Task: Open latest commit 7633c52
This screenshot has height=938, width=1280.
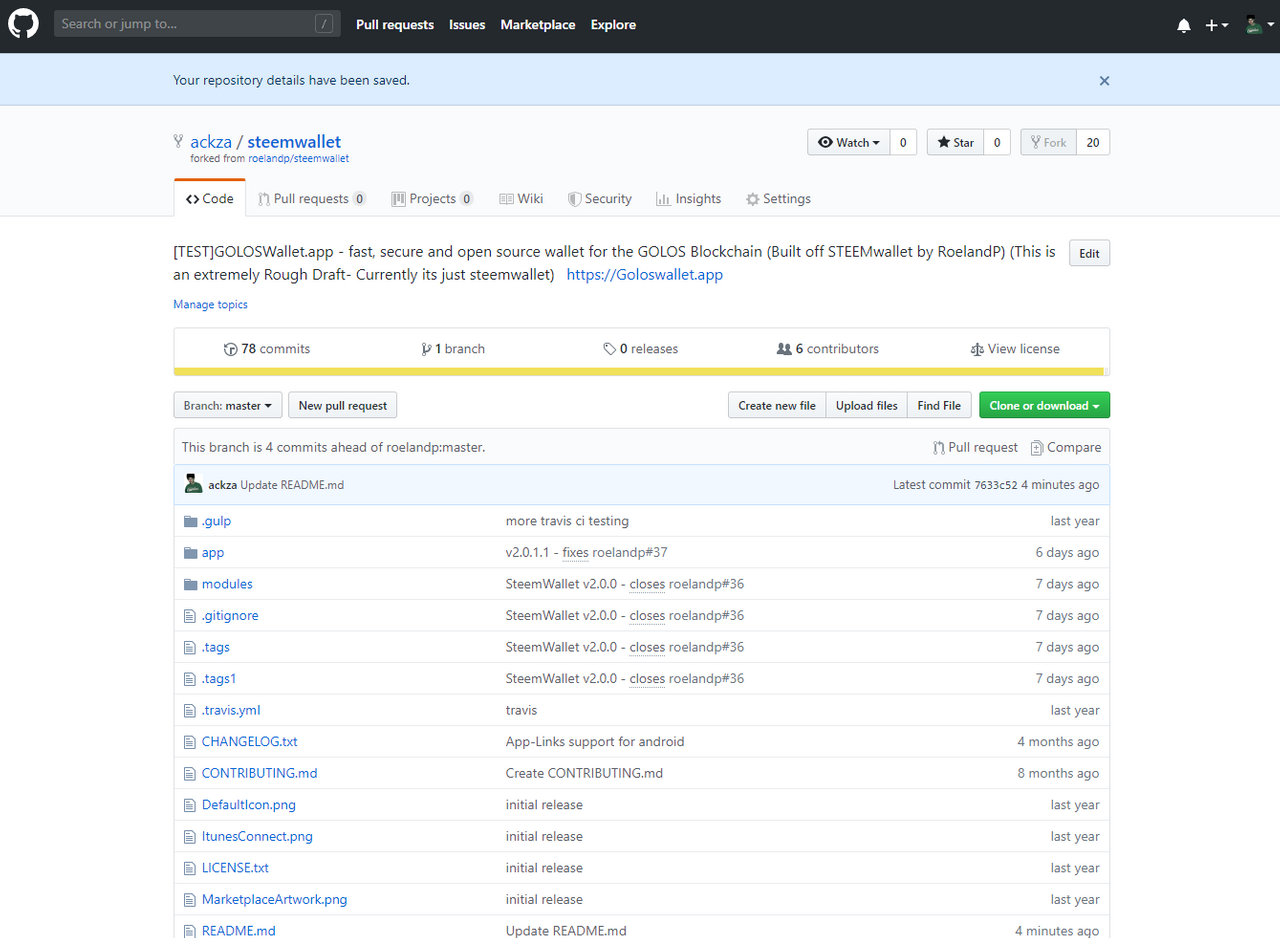Action: pos(996,485)
